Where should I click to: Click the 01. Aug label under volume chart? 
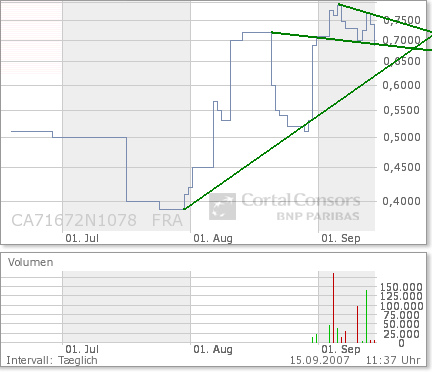pyautogui.click(x=213, y=349)
